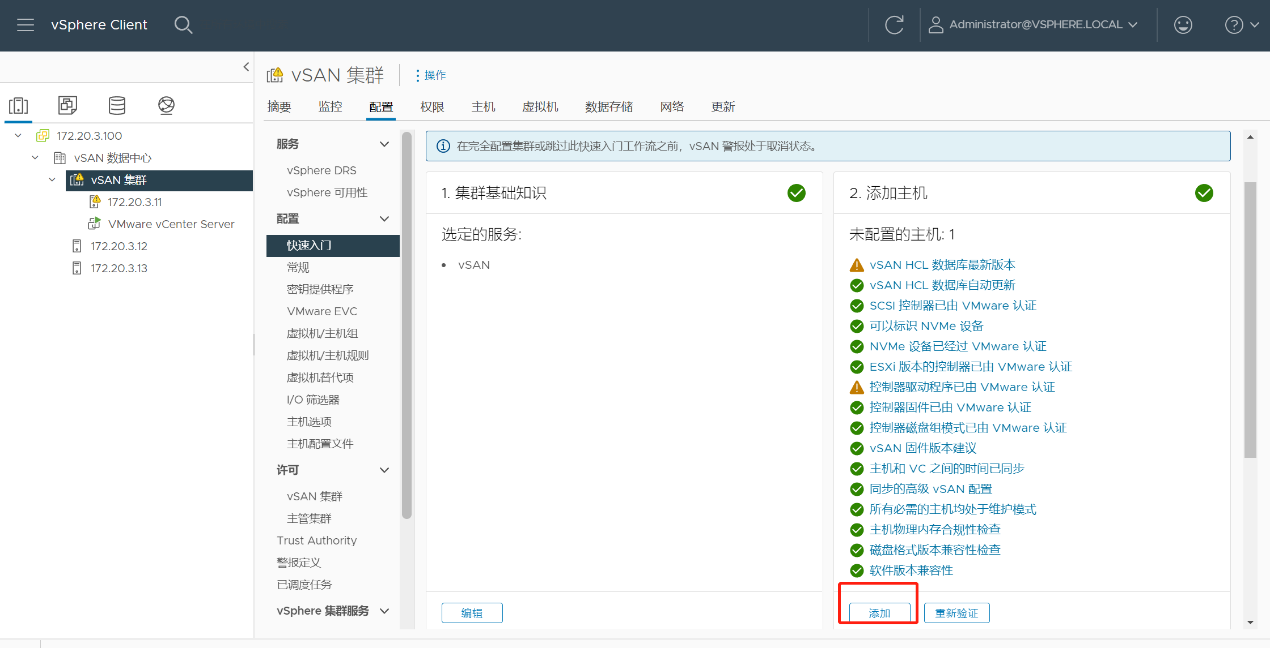
Task: Open the smiley feedback icon
Action: click(x=1183, y=25)
